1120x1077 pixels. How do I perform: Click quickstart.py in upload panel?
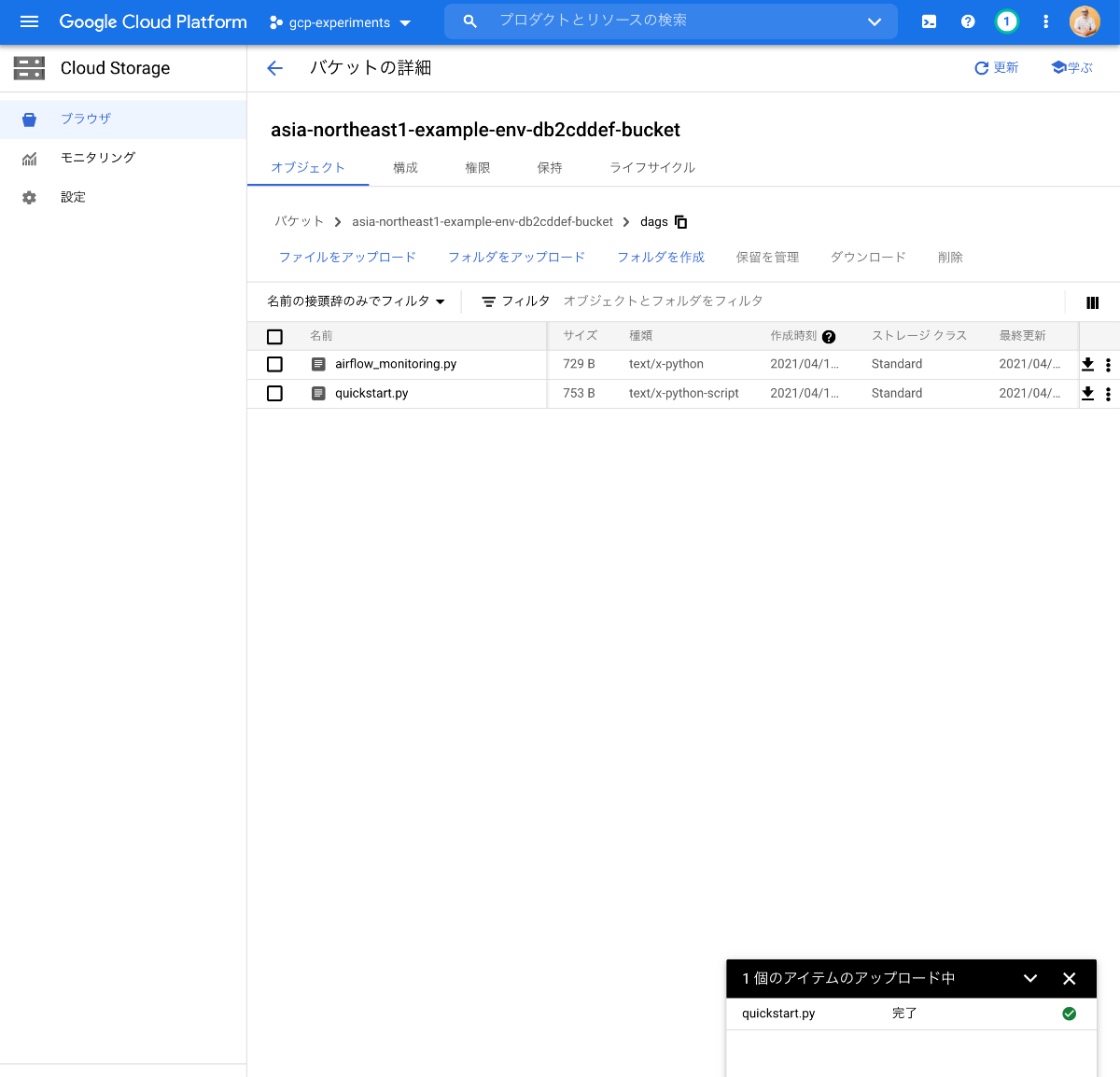(x=778, y=1014)
